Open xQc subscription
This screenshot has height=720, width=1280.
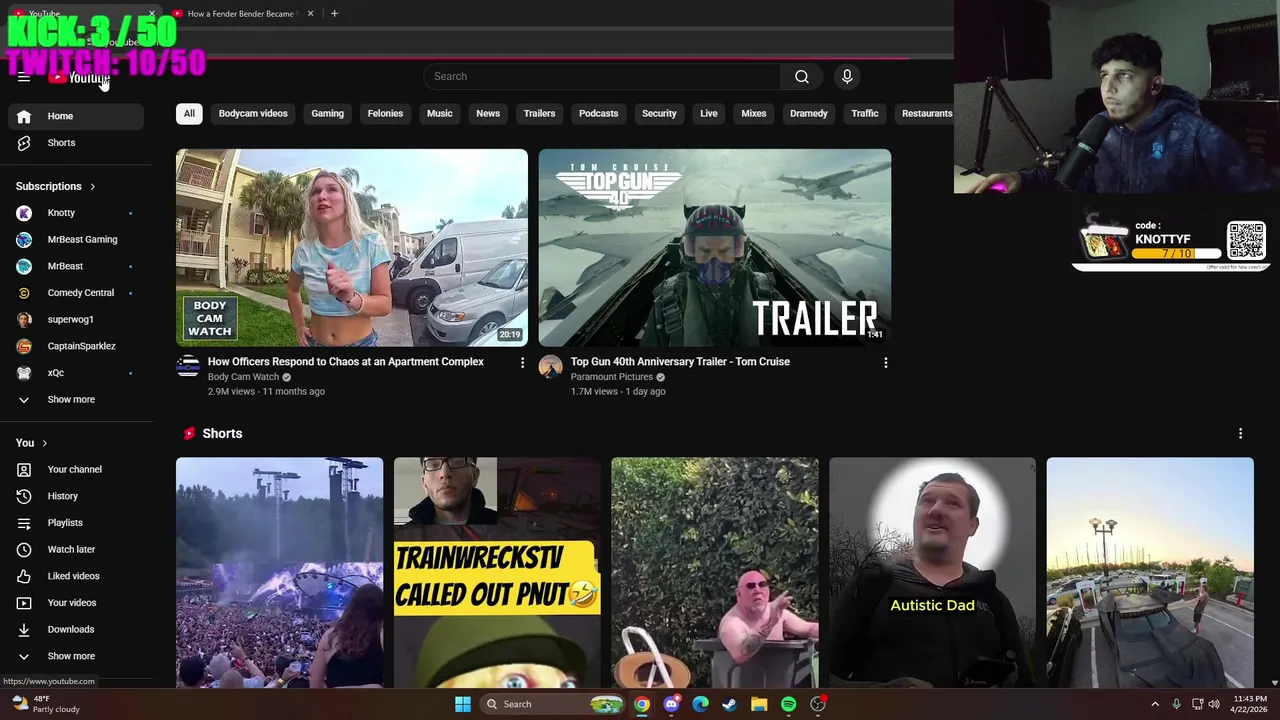76,373
